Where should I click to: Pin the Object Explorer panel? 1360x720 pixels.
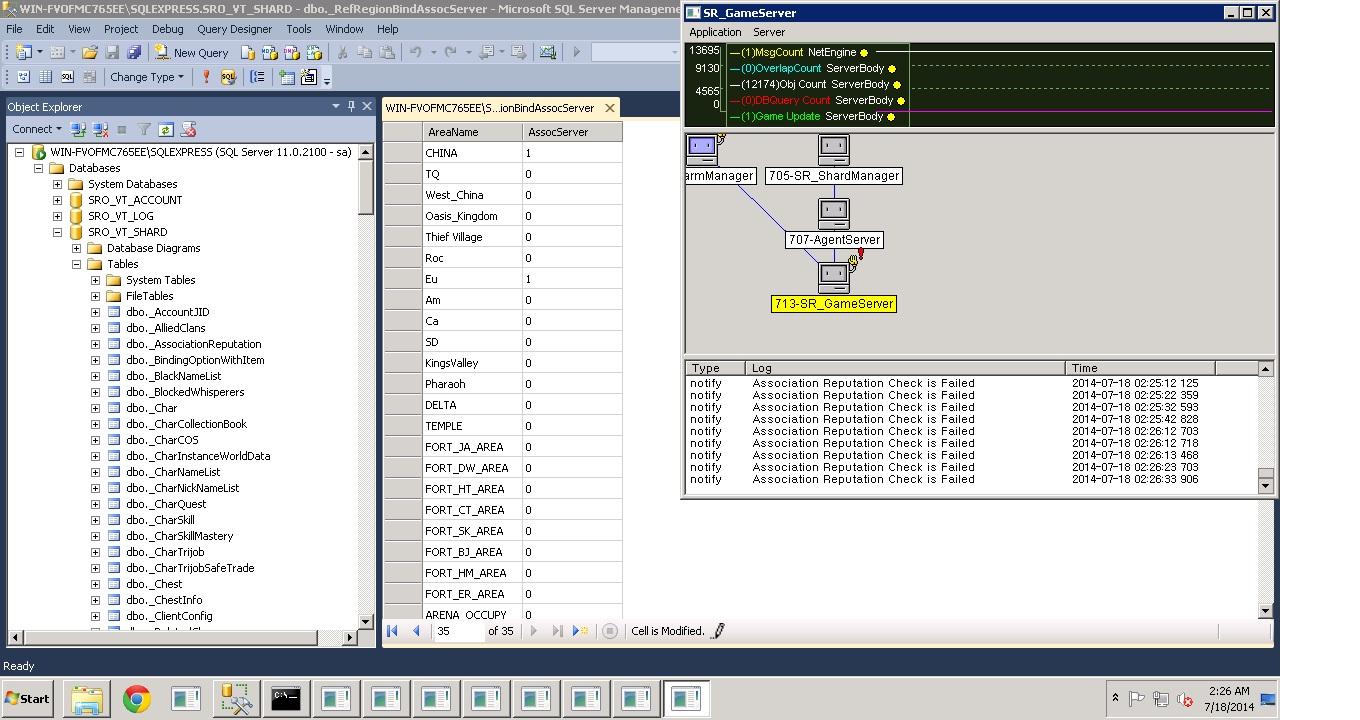pos(351,106)
